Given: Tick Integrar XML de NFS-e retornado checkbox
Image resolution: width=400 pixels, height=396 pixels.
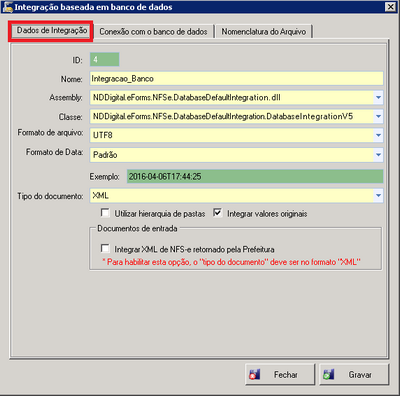Looking at the screenshot, I should 105,249.
